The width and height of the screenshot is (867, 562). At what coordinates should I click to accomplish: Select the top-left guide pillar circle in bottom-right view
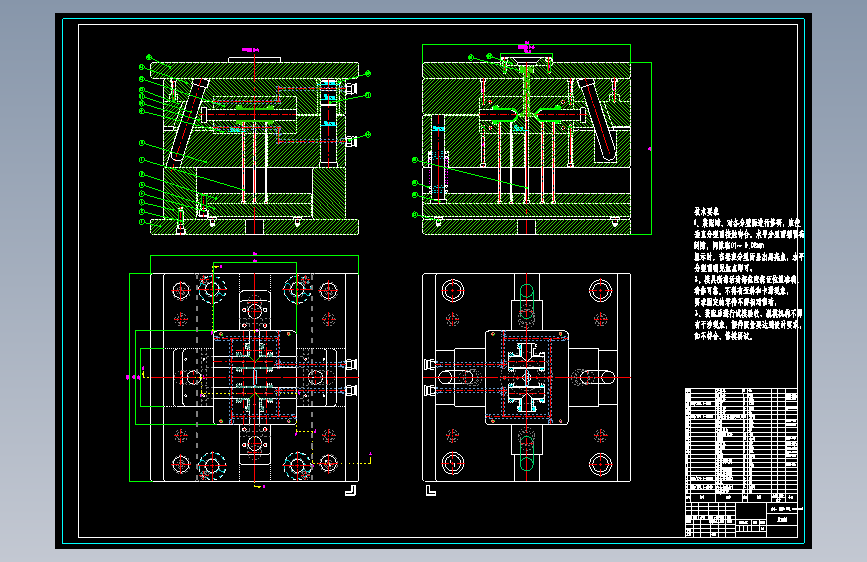(x=453, y=290)
